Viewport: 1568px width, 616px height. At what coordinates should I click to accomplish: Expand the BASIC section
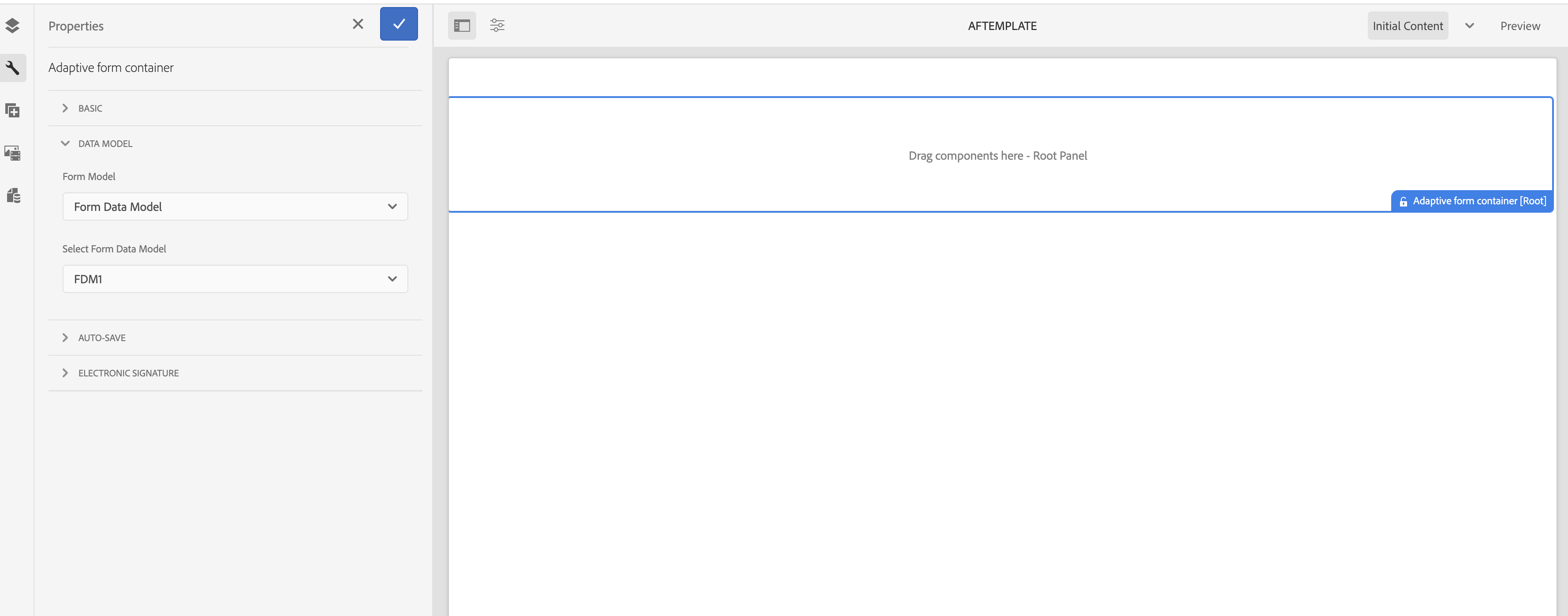coord(90,109)
